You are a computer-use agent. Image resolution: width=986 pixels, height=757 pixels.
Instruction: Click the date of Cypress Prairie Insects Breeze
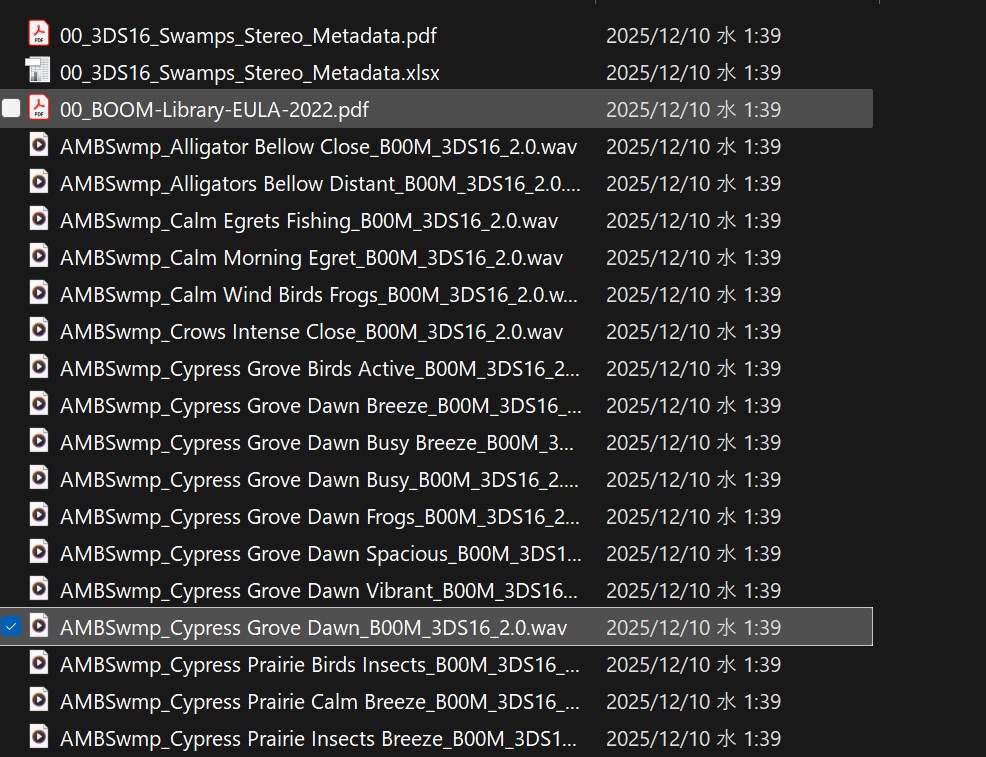tap(693, 739)
